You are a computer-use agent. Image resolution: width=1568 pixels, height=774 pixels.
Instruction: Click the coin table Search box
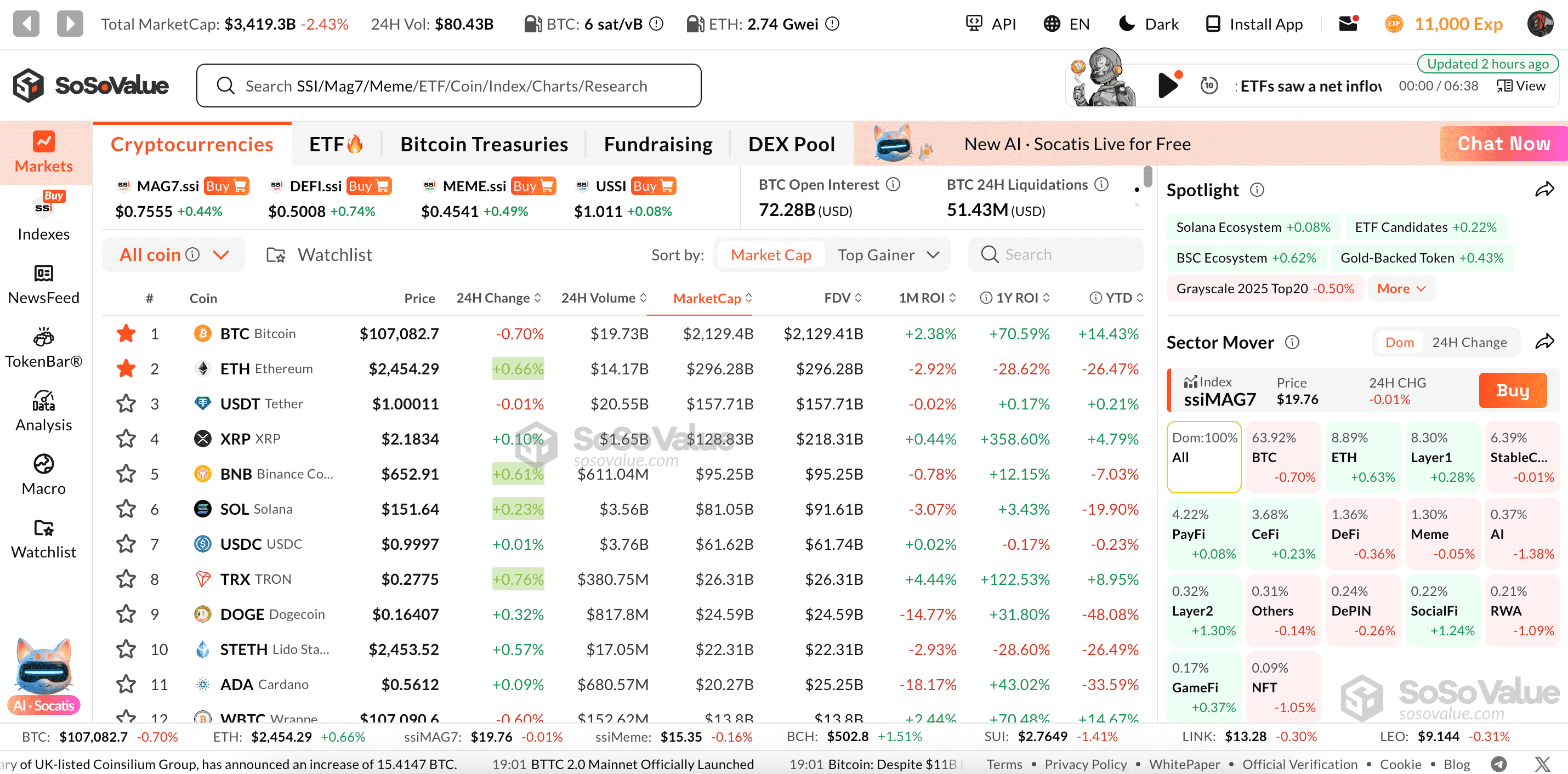[1055, 254]
